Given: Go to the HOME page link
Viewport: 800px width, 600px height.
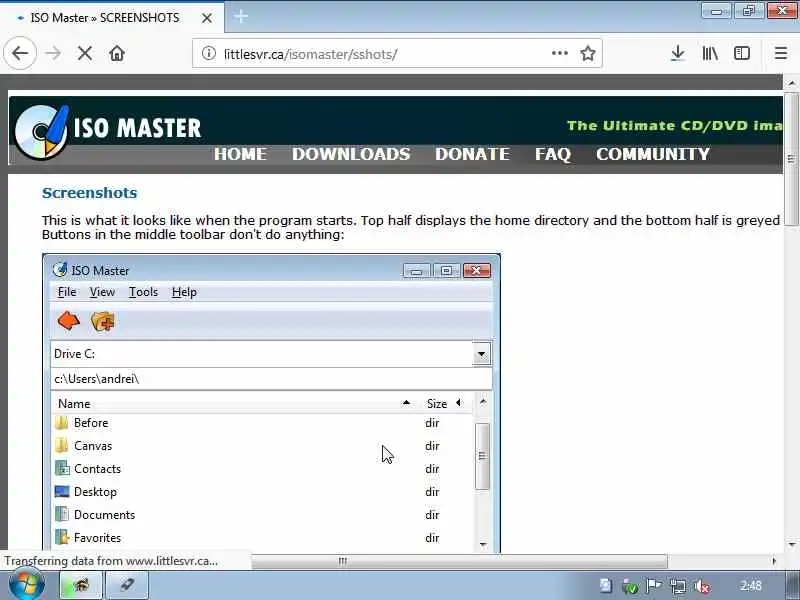Looking at the screenshot, I should click(240, 154).
